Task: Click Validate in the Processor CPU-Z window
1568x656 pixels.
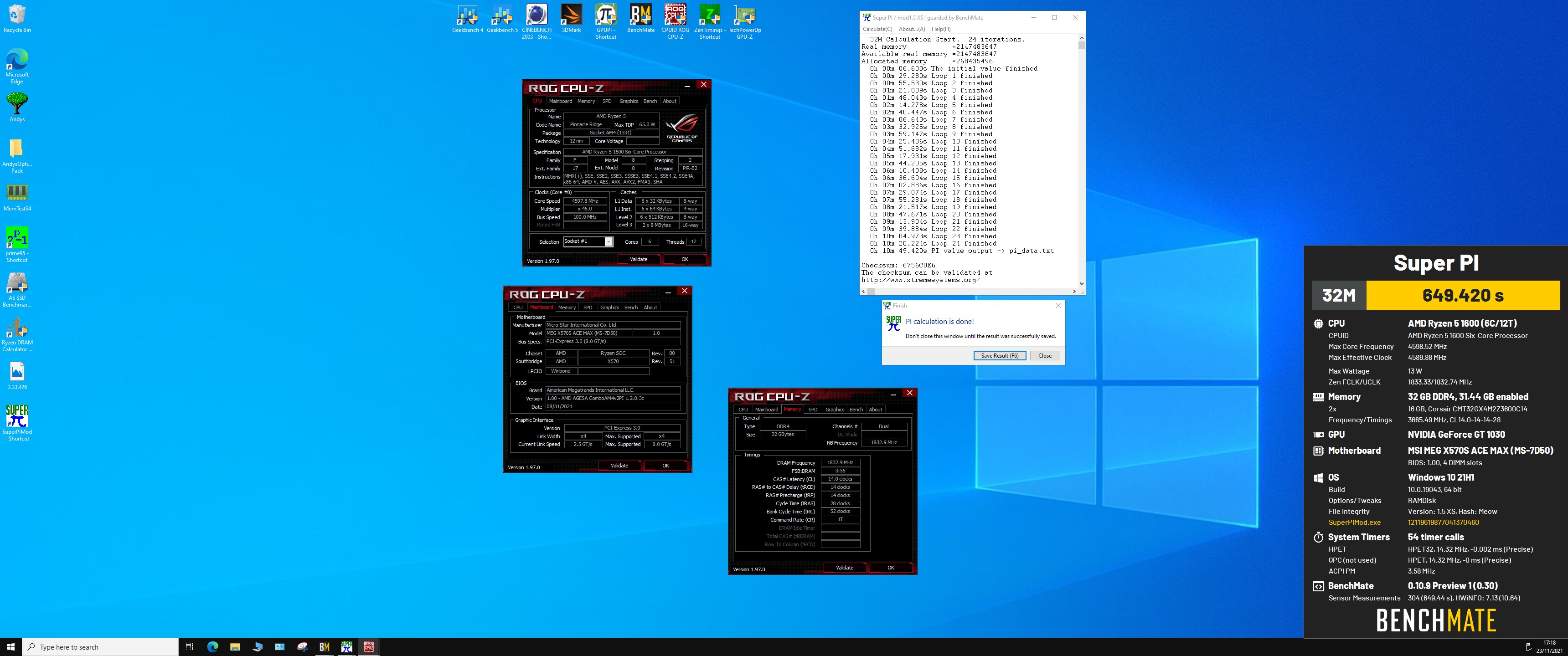Action: point(639,259)
